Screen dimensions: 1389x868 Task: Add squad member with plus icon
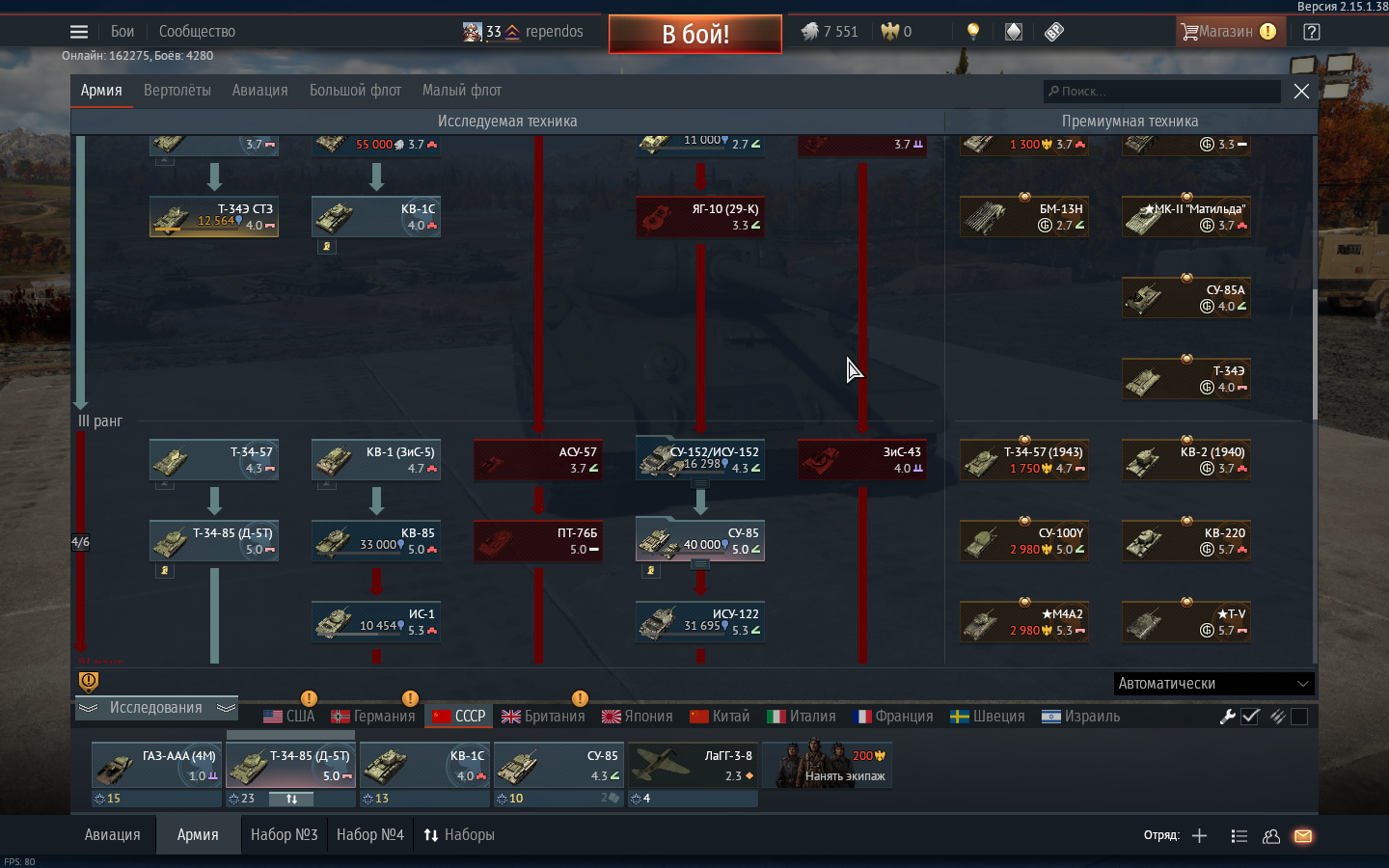coord(1199,836)
